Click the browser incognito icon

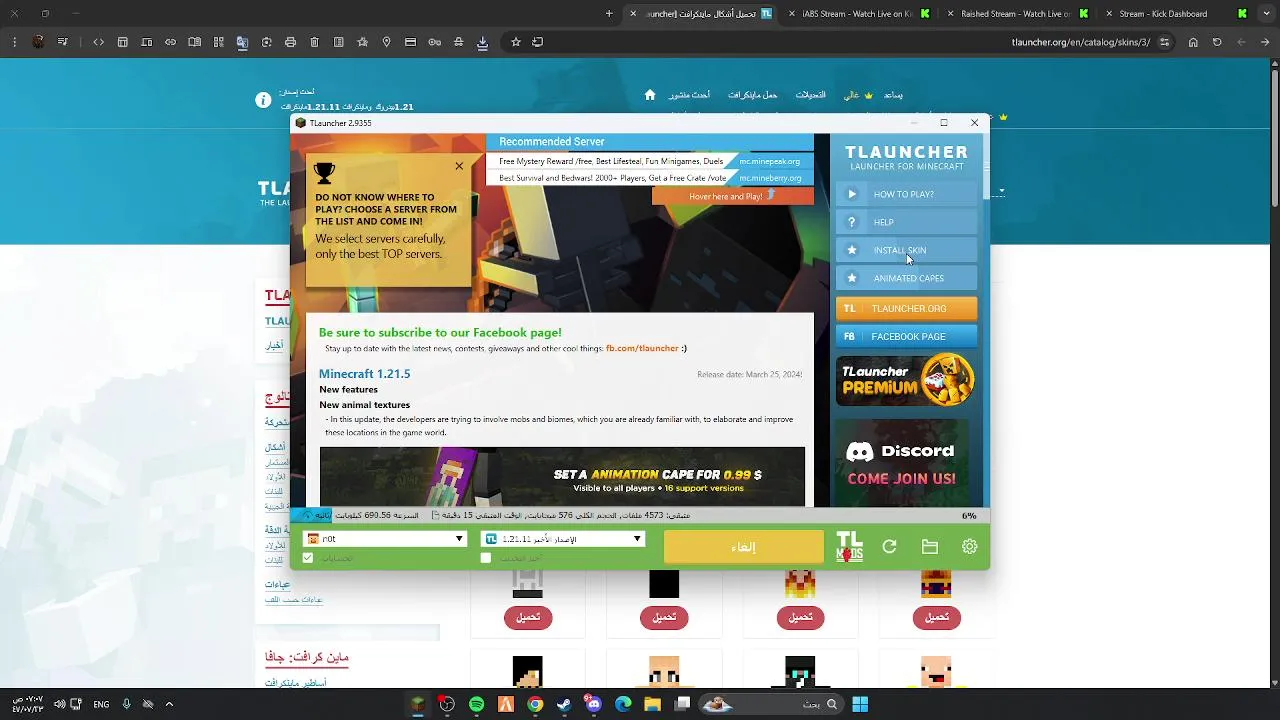(458, 42)
